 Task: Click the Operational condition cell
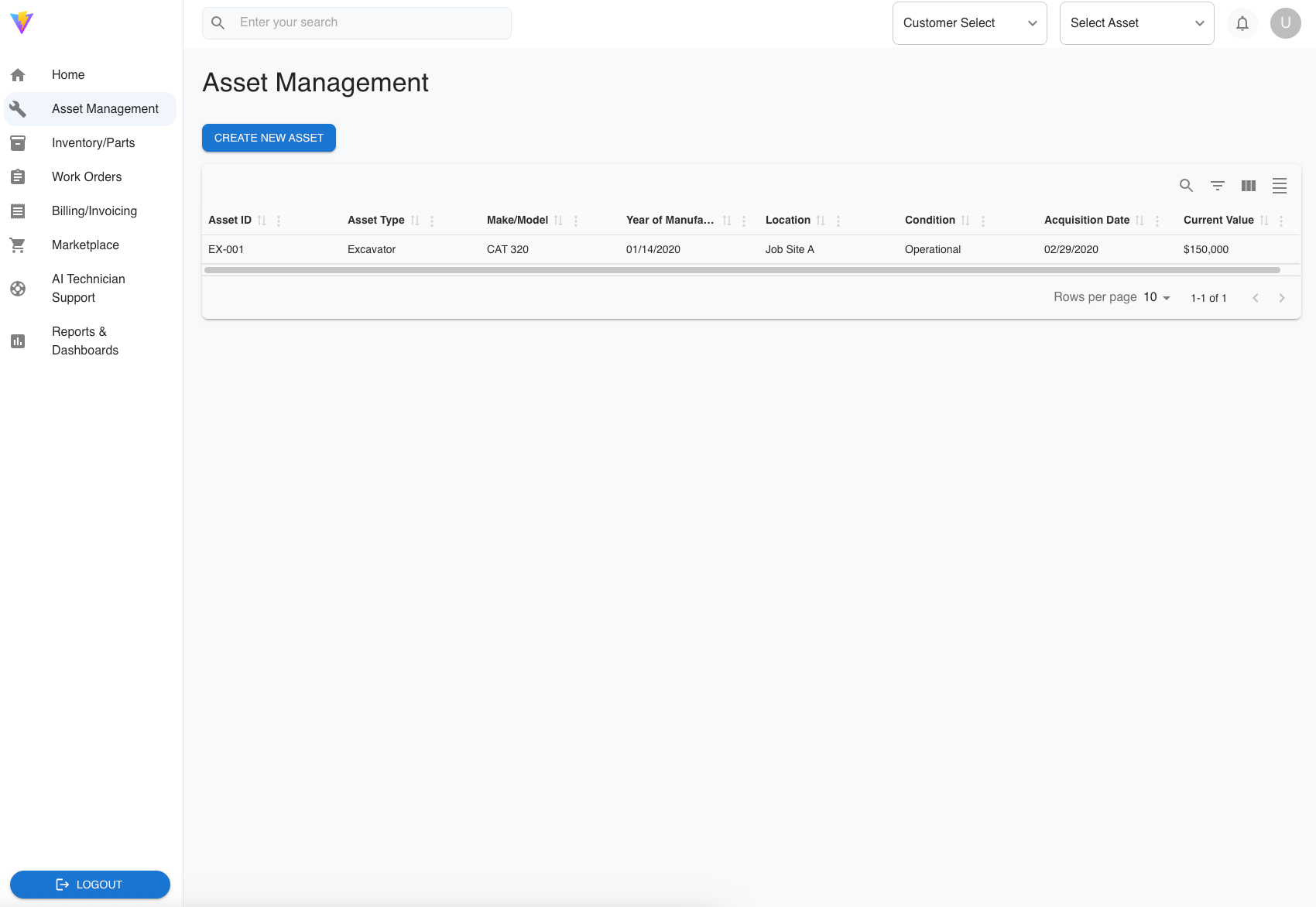click(x=968, y=249)
